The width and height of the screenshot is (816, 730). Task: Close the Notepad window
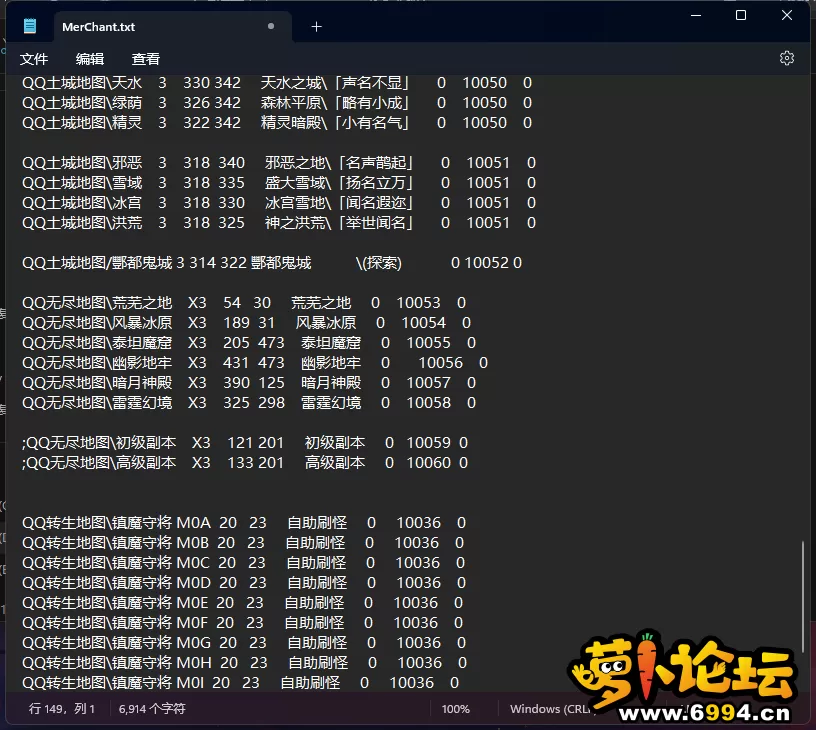pyautogui.click(x=787, y=16)
